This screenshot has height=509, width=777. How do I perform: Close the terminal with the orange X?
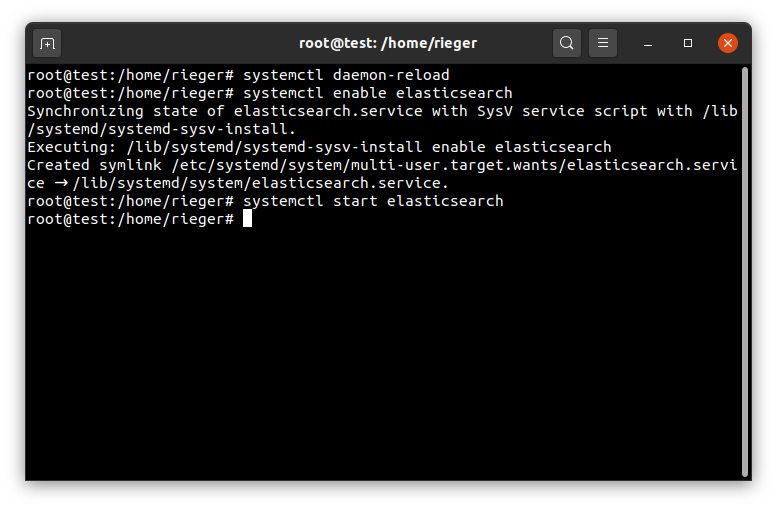coord(728,43)
